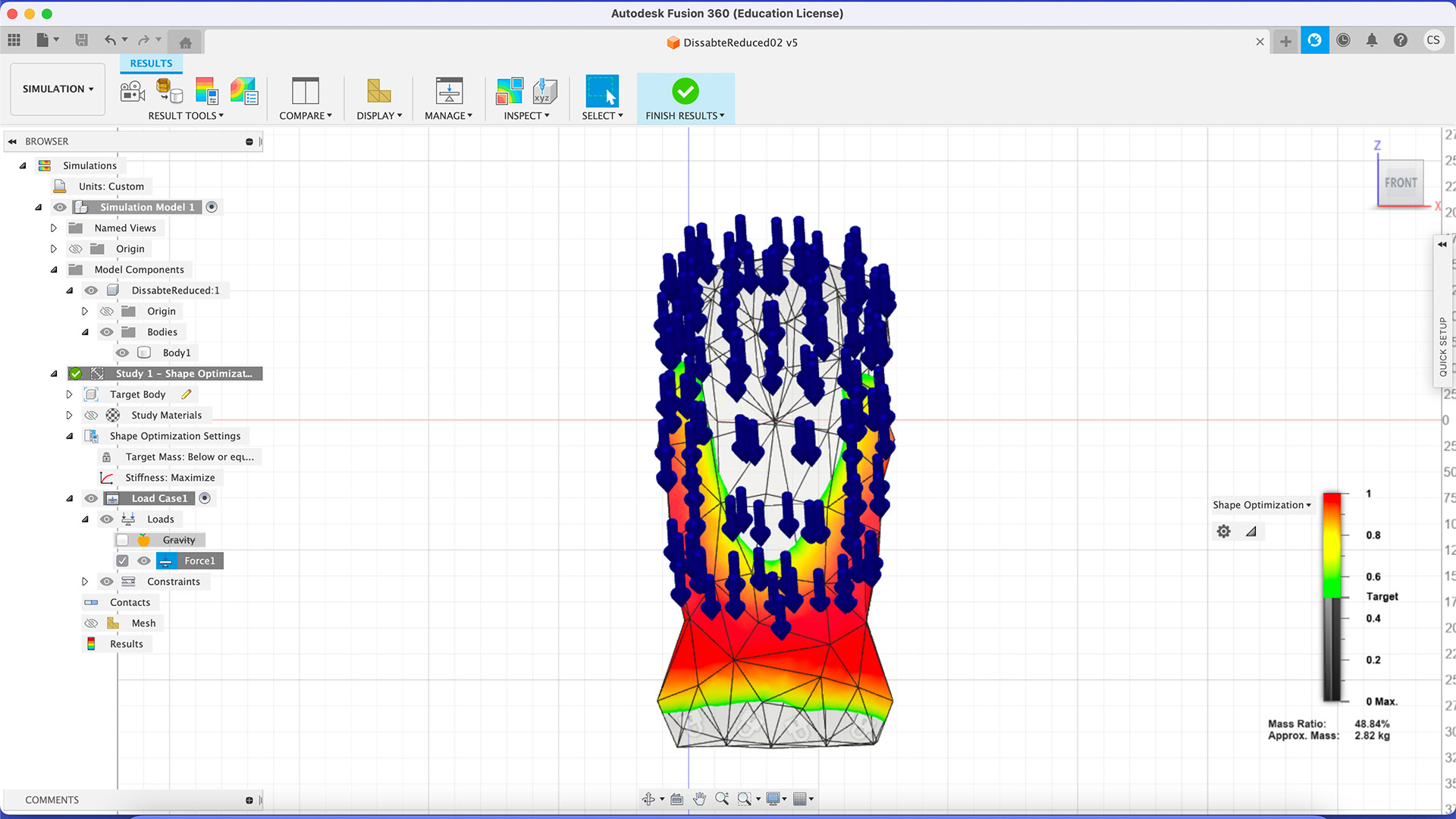This screenshot has width=1456, height=819.
Task: Collapse Study 1 Shape Optimization node
Action: (x=53, y=374)
